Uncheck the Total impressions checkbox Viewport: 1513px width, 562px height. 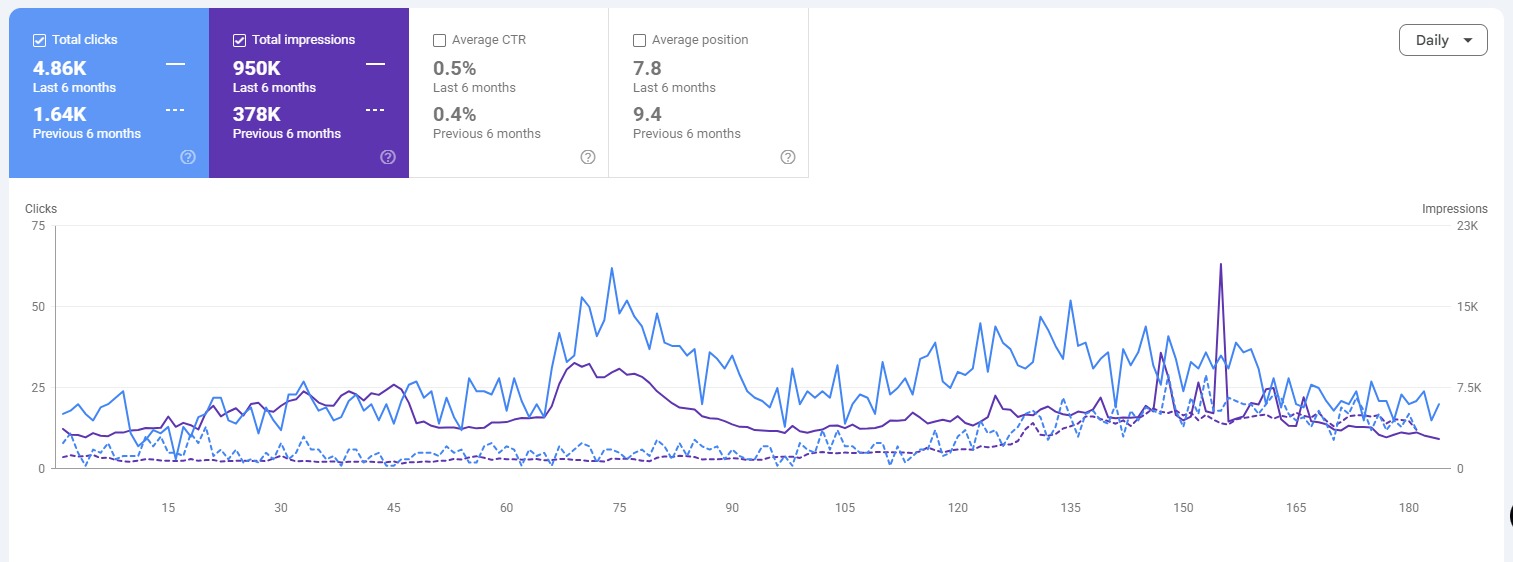(239, 40)
